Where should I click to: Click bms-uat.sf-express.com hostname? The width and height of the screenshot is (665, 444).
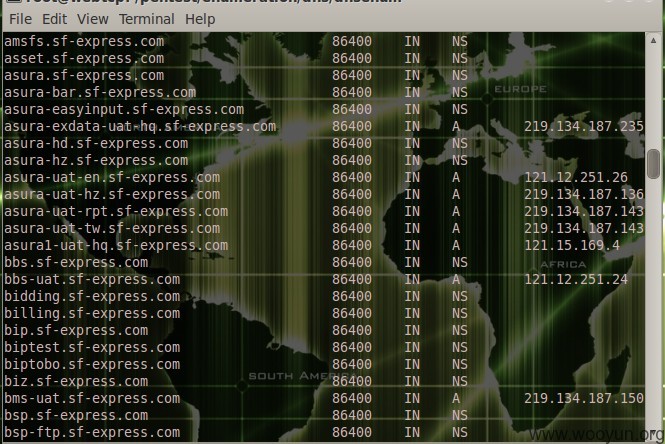(x=92, y=398)
